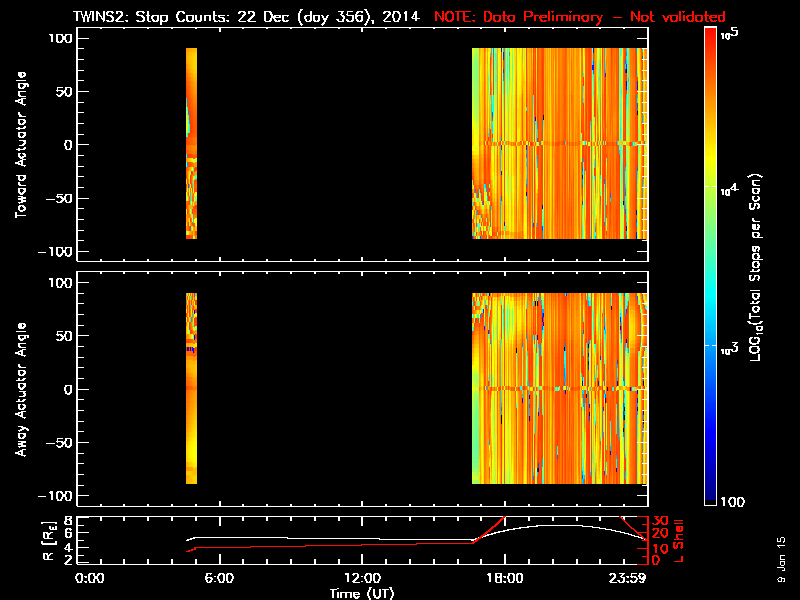800x600 pixels.
Task: Click the 12:00 time tick label
Action: [362, 579]
